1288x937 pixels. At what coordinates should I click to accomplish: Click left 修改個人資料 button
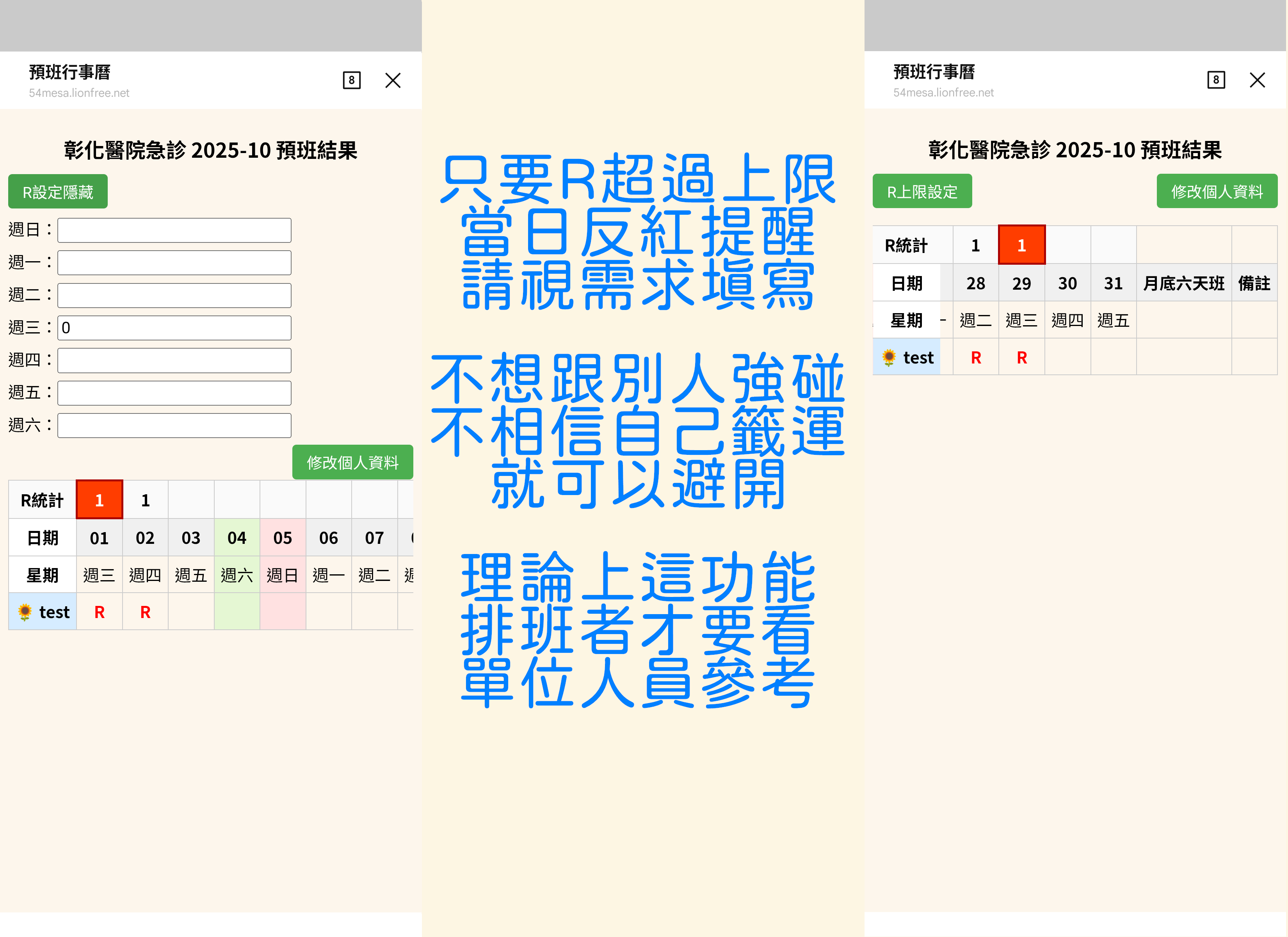(352, 462)
